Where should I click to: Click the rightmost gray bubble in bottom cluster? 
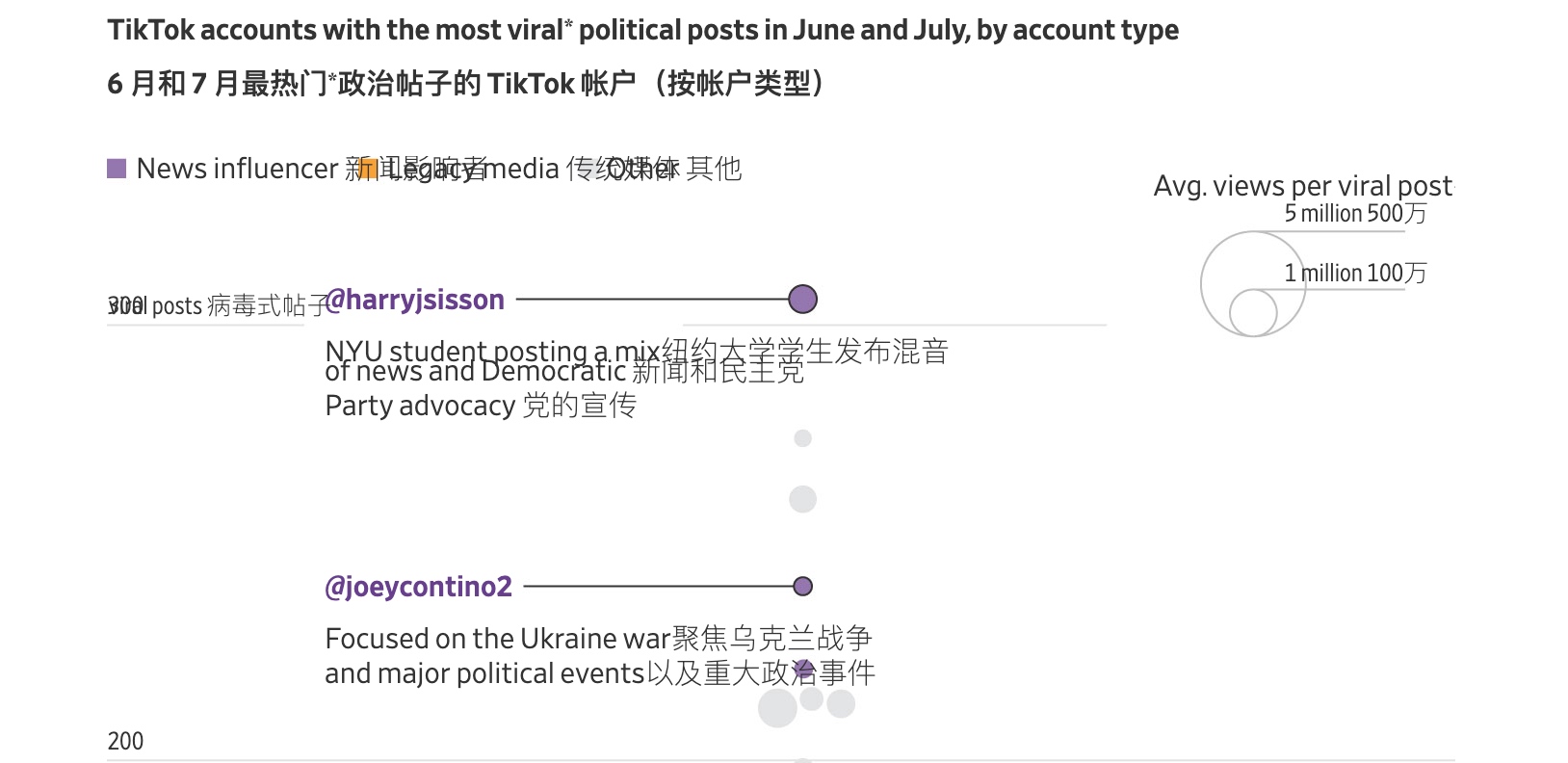point(841,703)
